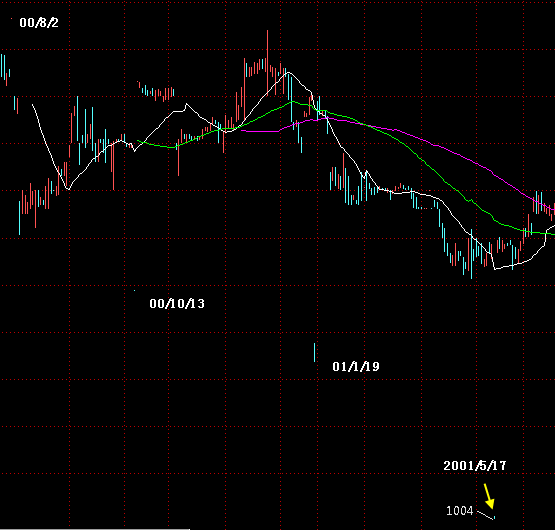The height and width of the screenshot is (530, 555).
Task: Select the lowest cyan candlestick in right trough
Action: [x=471, y=254]
